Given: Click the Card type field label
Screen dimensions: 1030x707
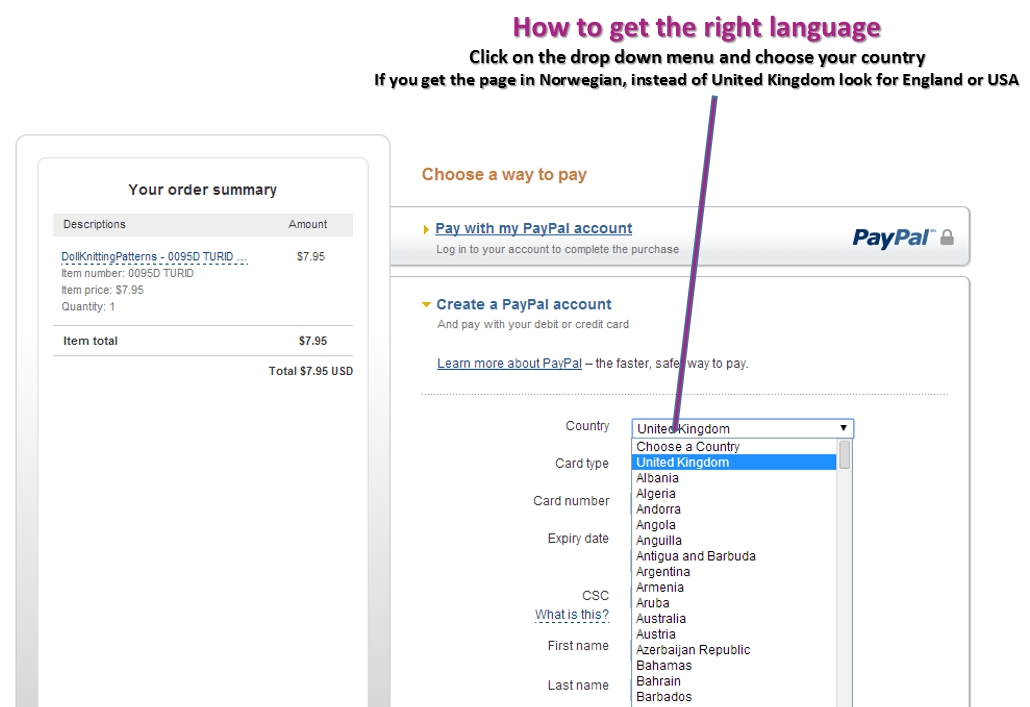Looking at the screenshot, I should pos(581,464).
